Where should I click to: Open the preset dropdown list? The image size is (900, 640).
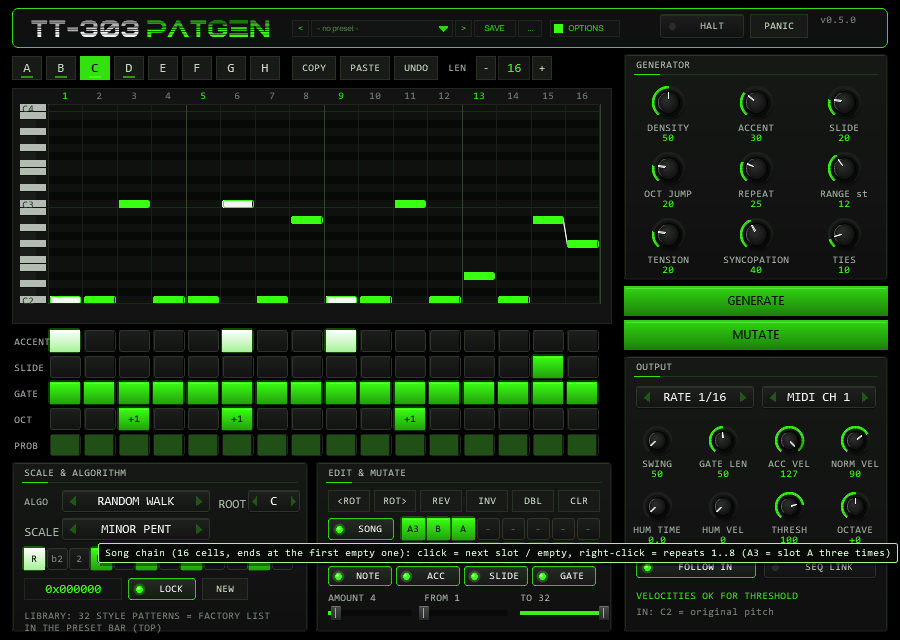[381, 28]
